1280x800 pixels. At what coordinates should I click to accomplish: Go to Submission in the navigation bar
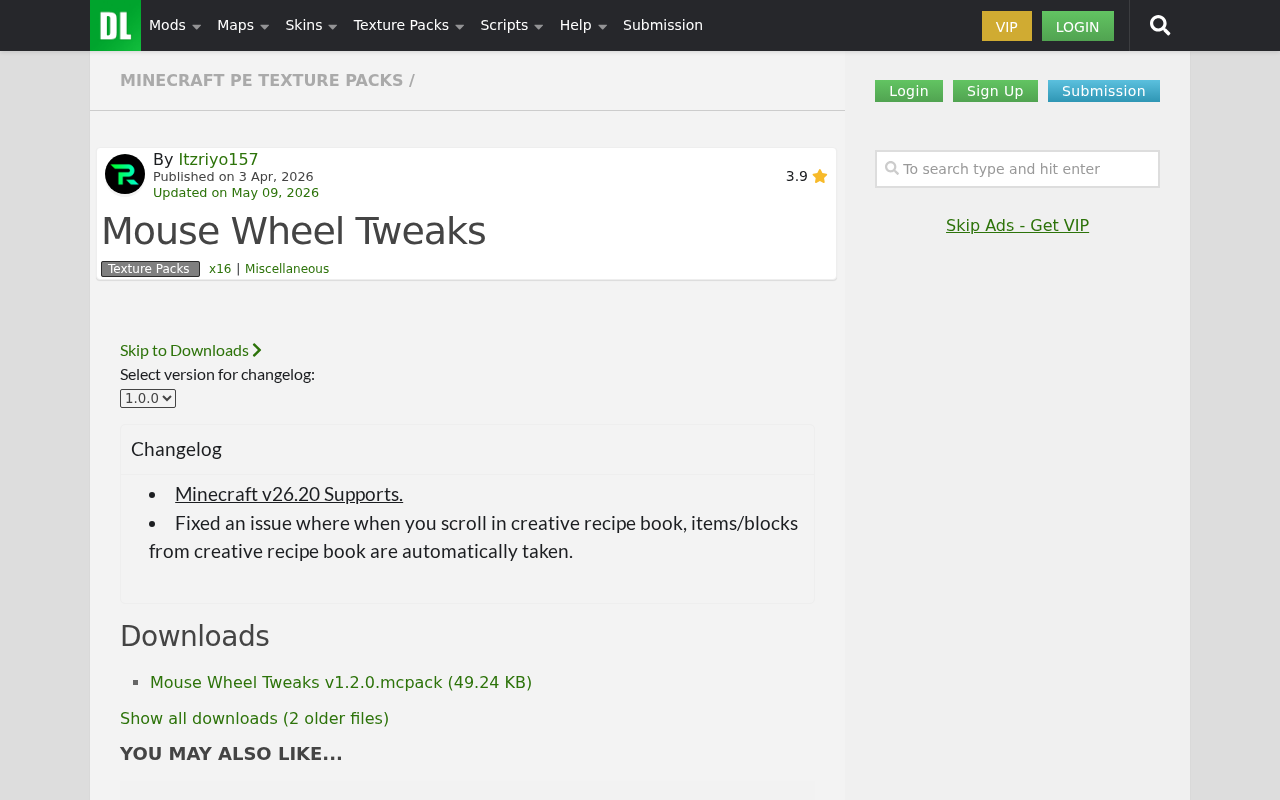[x=663, y=26]
